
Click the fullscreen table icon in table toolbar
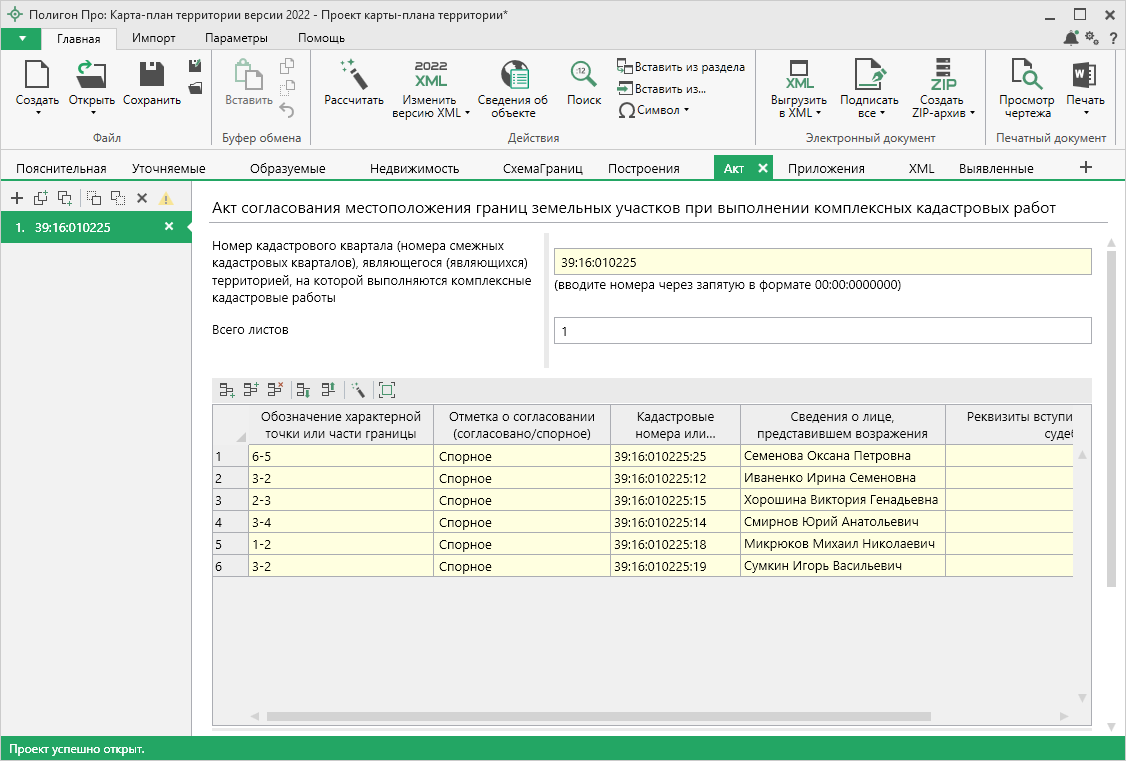pyautogui.click(x=387, y=390)
